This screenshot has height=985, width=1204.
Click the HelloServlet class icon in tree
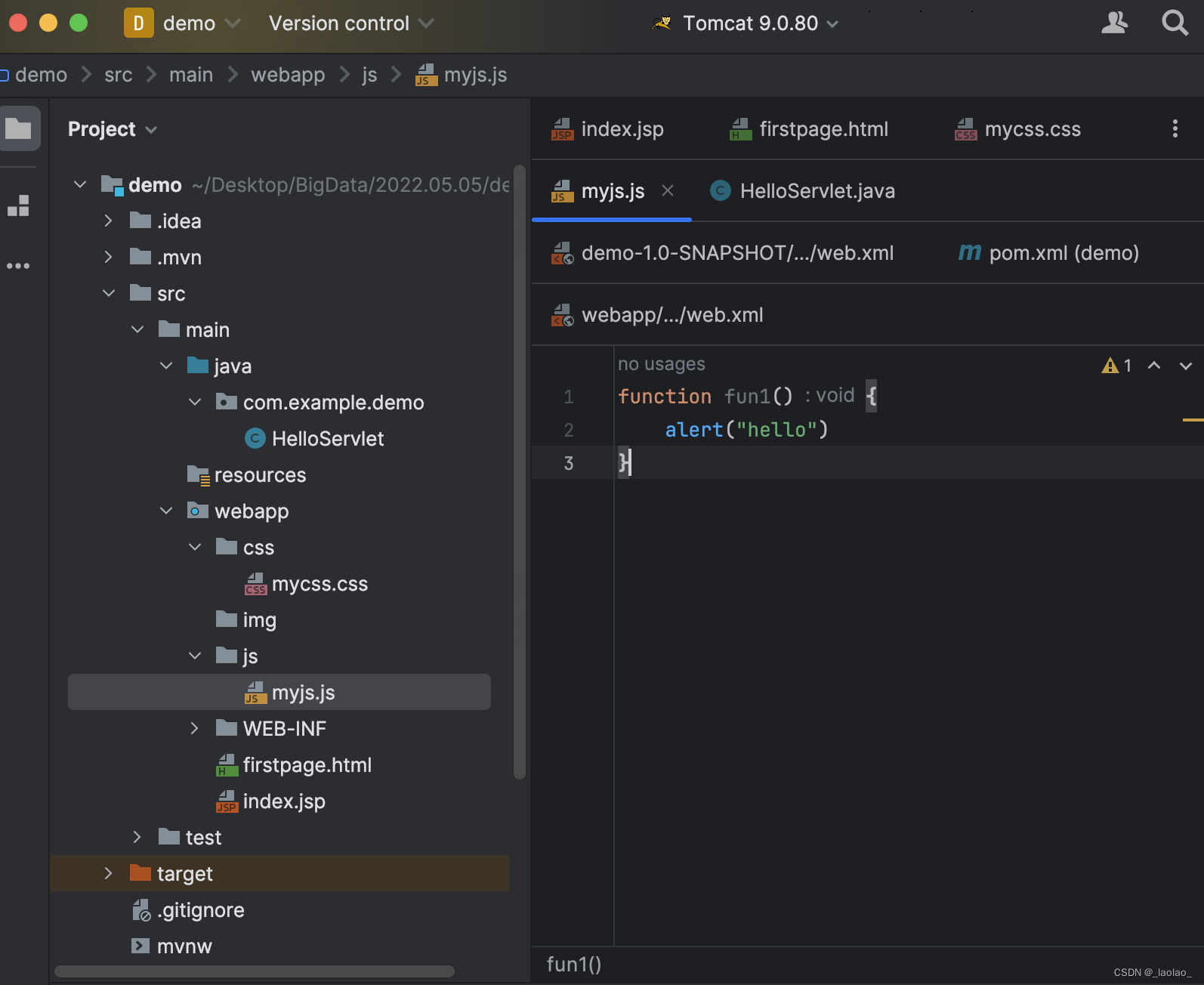click(x=255, y=438)
